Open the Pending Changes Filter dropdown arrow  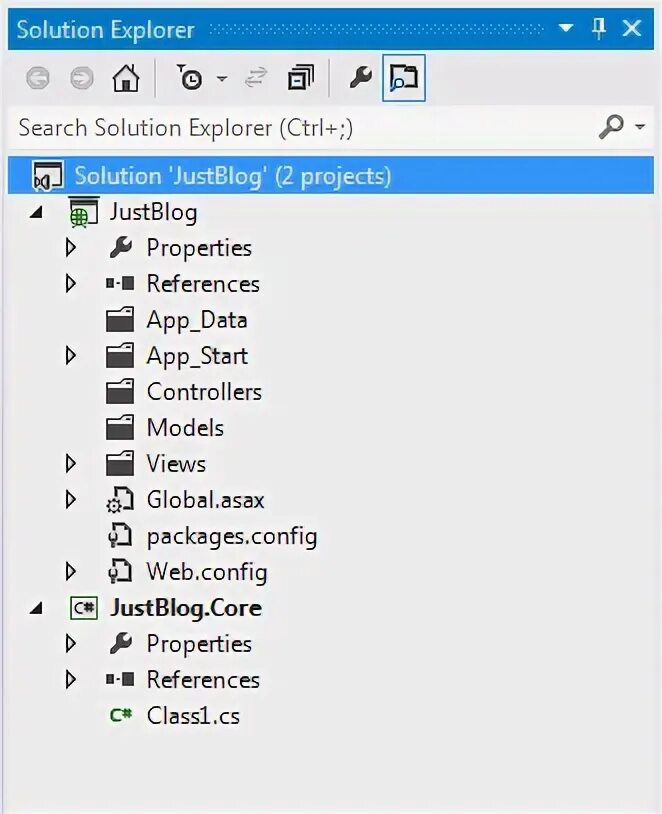tap(222, 79)
